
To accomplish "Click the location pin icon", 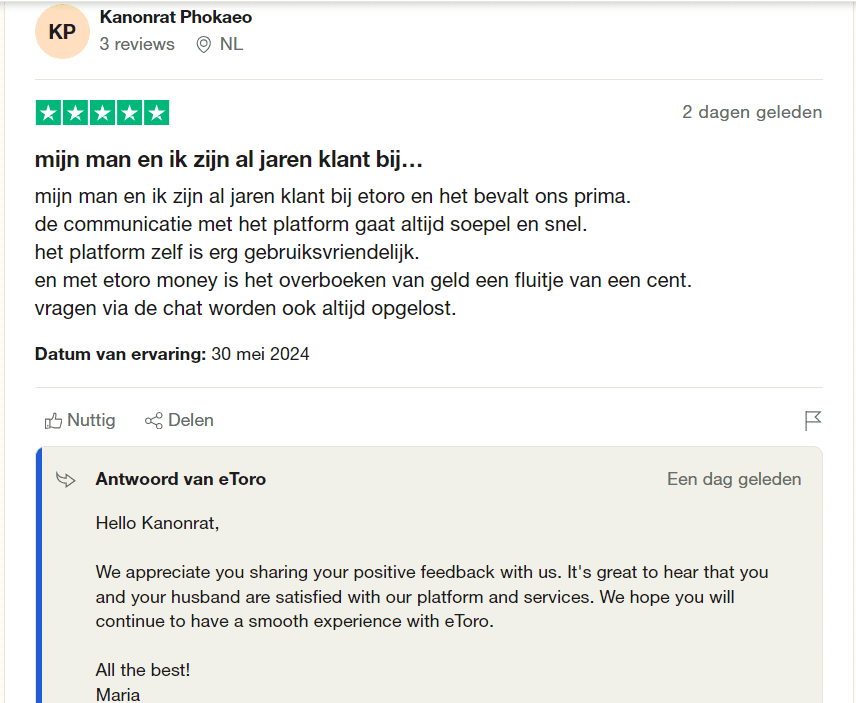I will pos(204,44).
